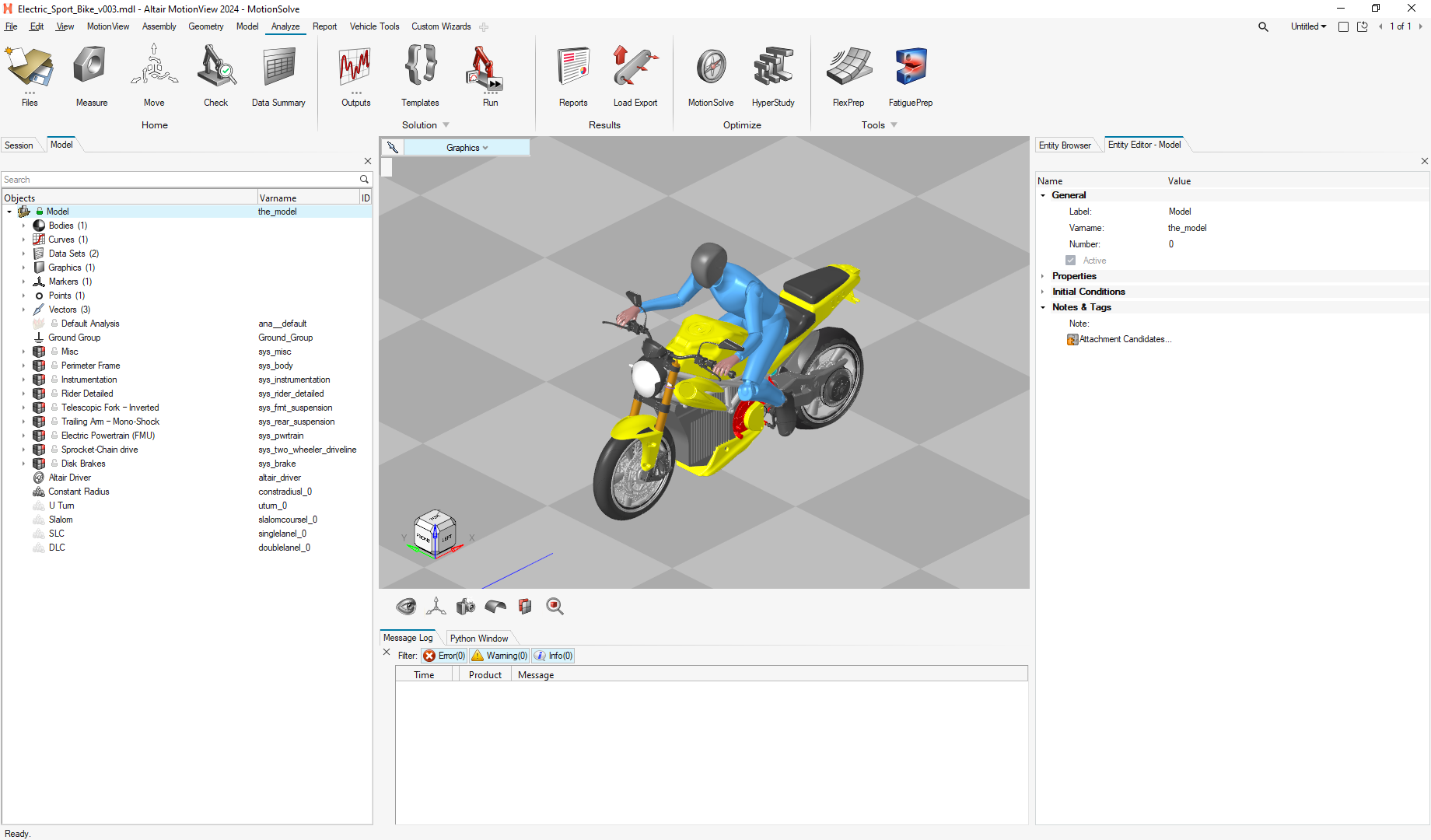
Task: Open the Graphics selector dropdown
Action: coord(467,148)
